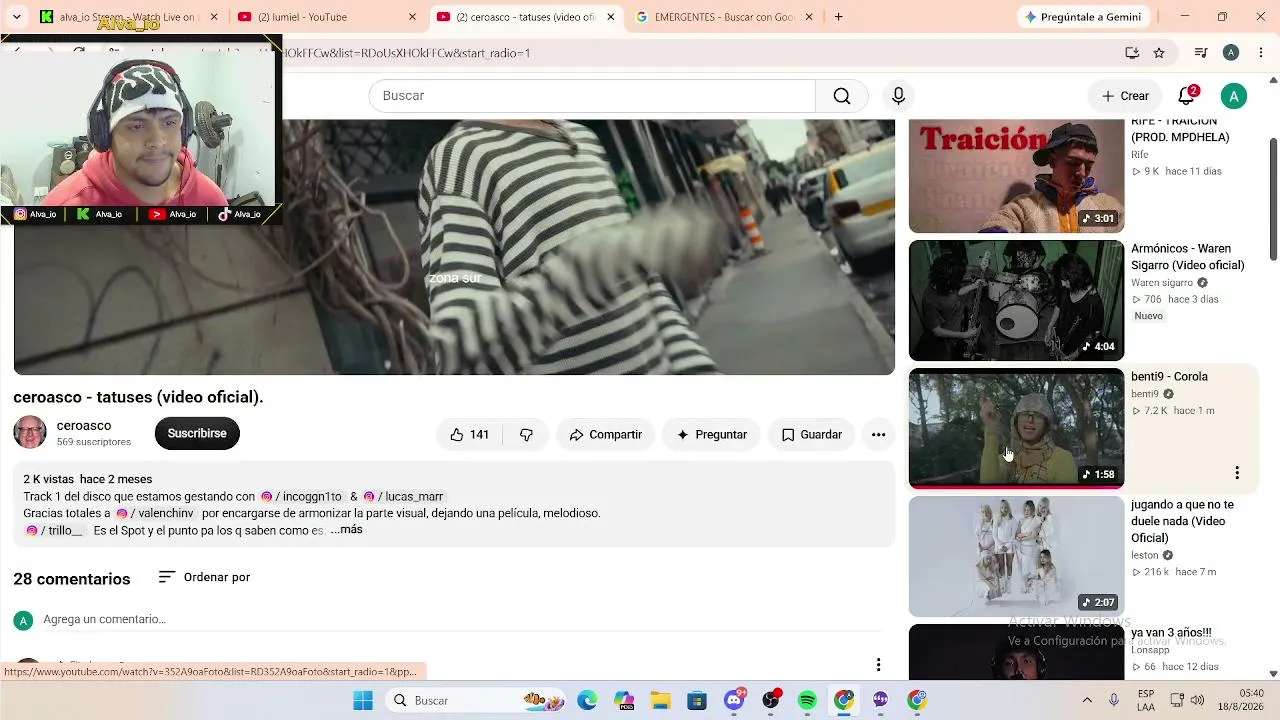Viewport: 1280px width, 720px height.
Task: Open ceroasco channel name link
Action: [84, 426]
